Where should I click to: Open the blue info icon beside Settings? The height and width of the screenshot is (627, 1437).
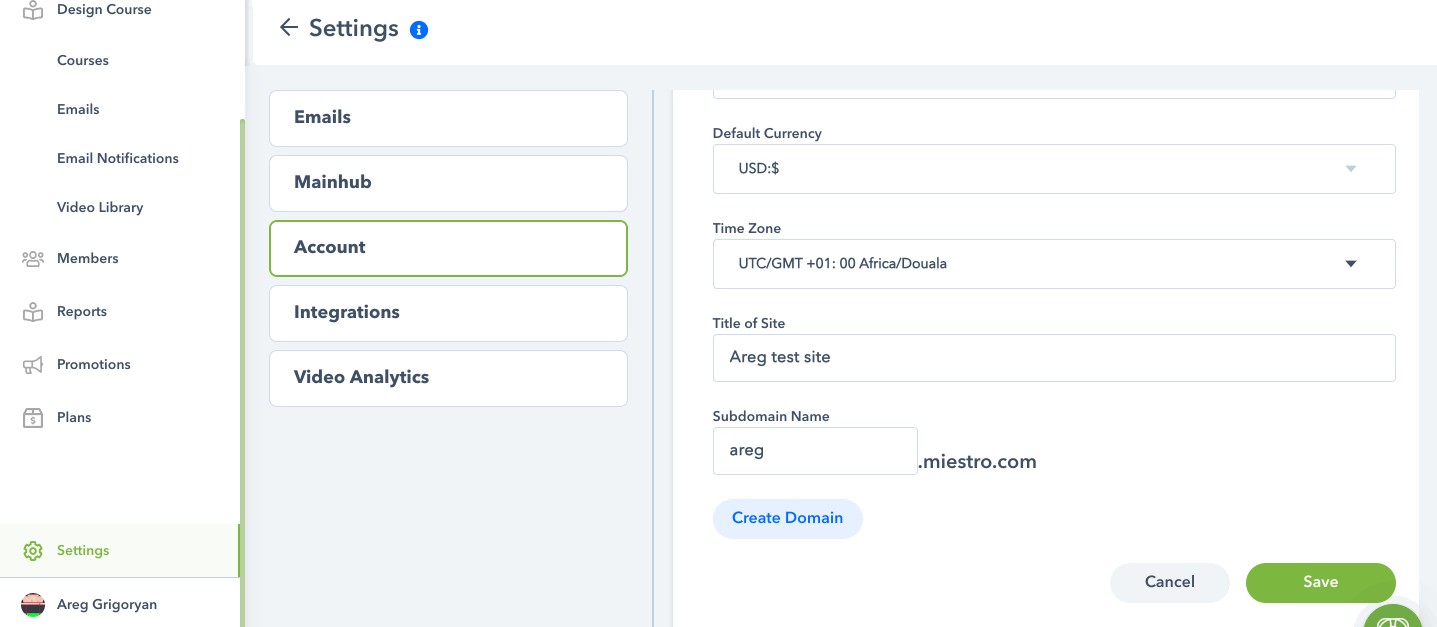420,30
